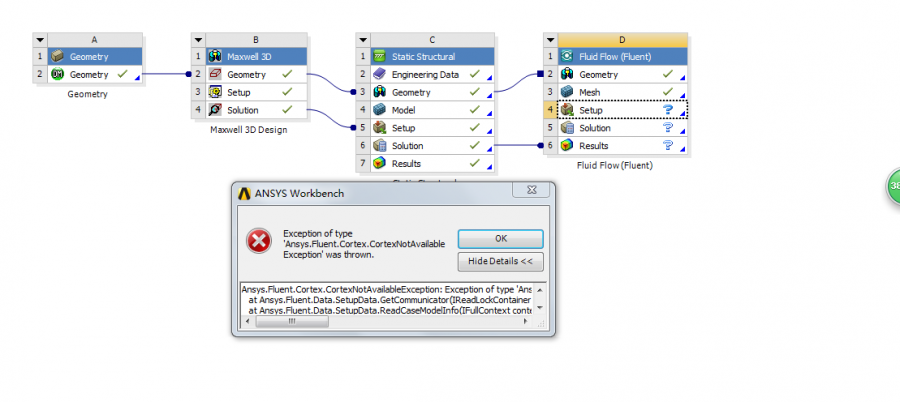Image resolution: width=900 pixels, height=402 pixels.
Task: Click the Static Structural header icon
Action: pos(379,56)
